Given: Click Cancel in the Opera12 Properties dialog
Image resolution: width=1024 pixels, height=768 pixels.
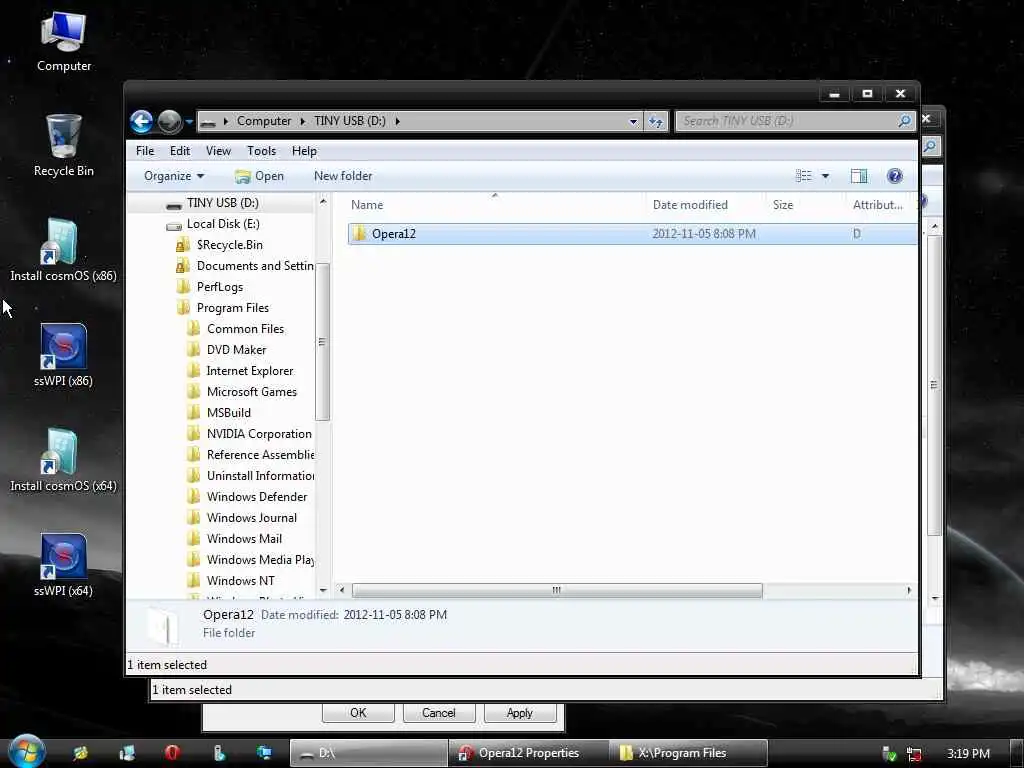Looking at the screenshot, I should [x=439, y=712].
